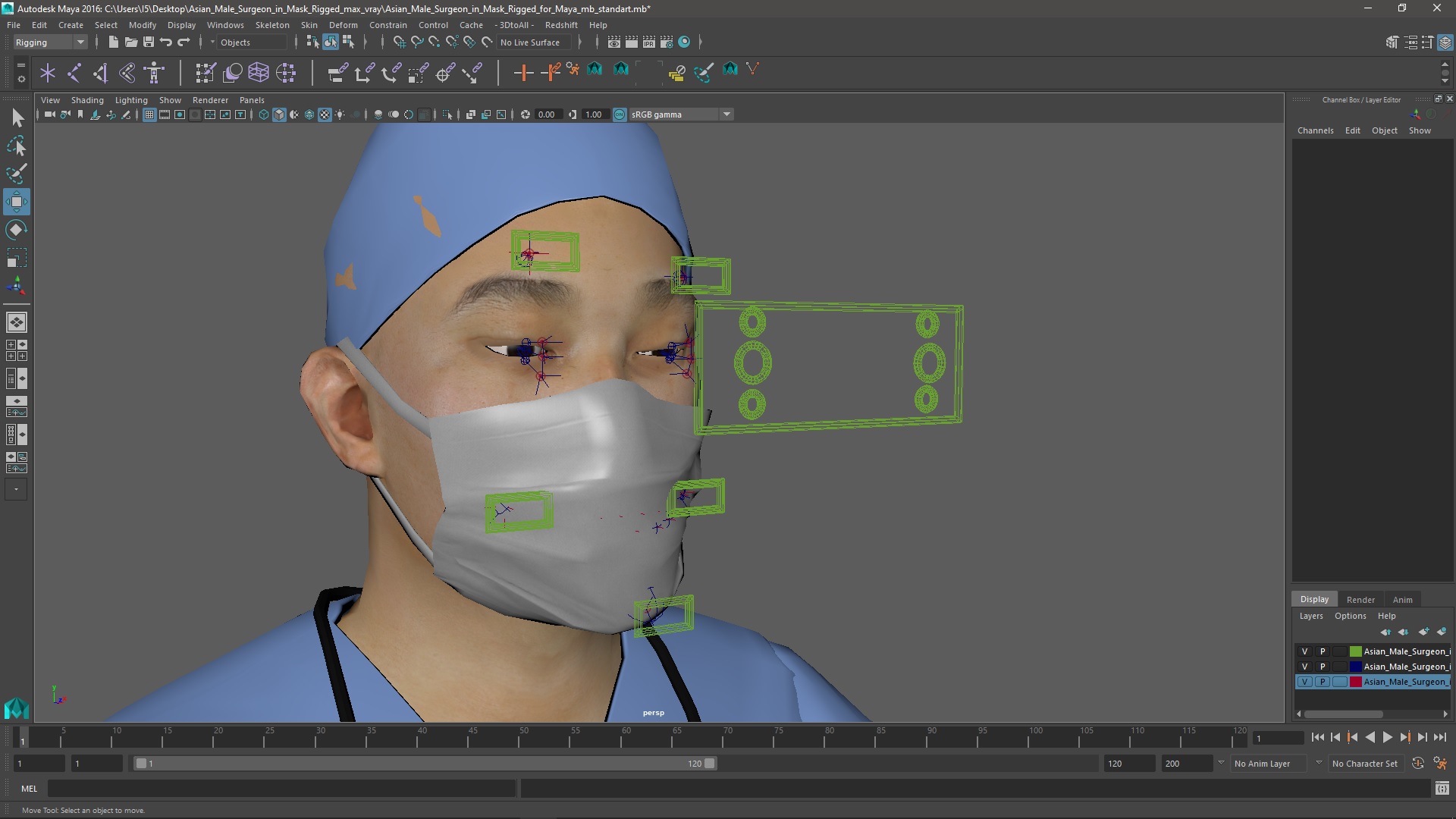Screen dimensions: 1456x819
Task: Toggle the viewport grid display icon
Action: click(149, 115)
